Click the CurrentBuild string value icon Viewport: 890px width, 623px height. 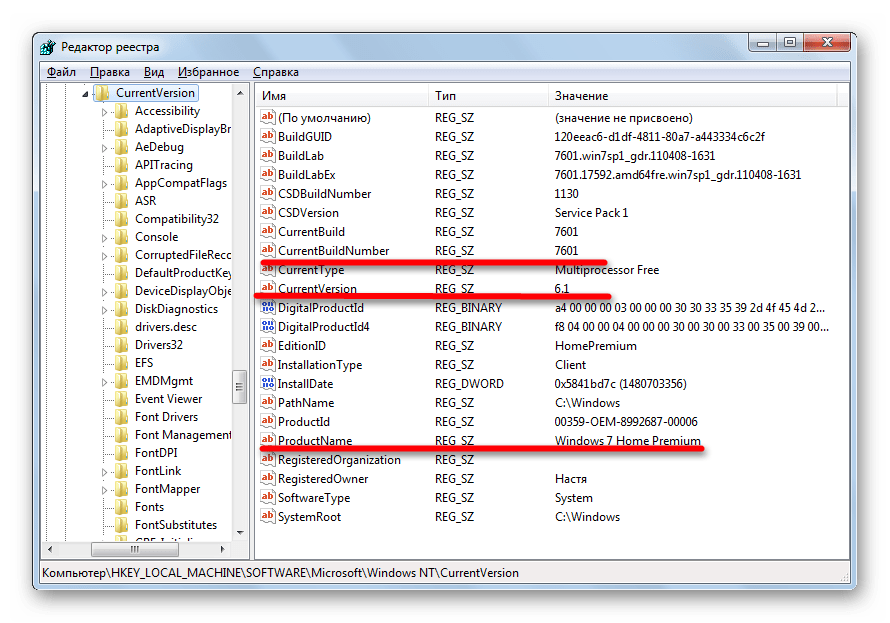point(267,231)
